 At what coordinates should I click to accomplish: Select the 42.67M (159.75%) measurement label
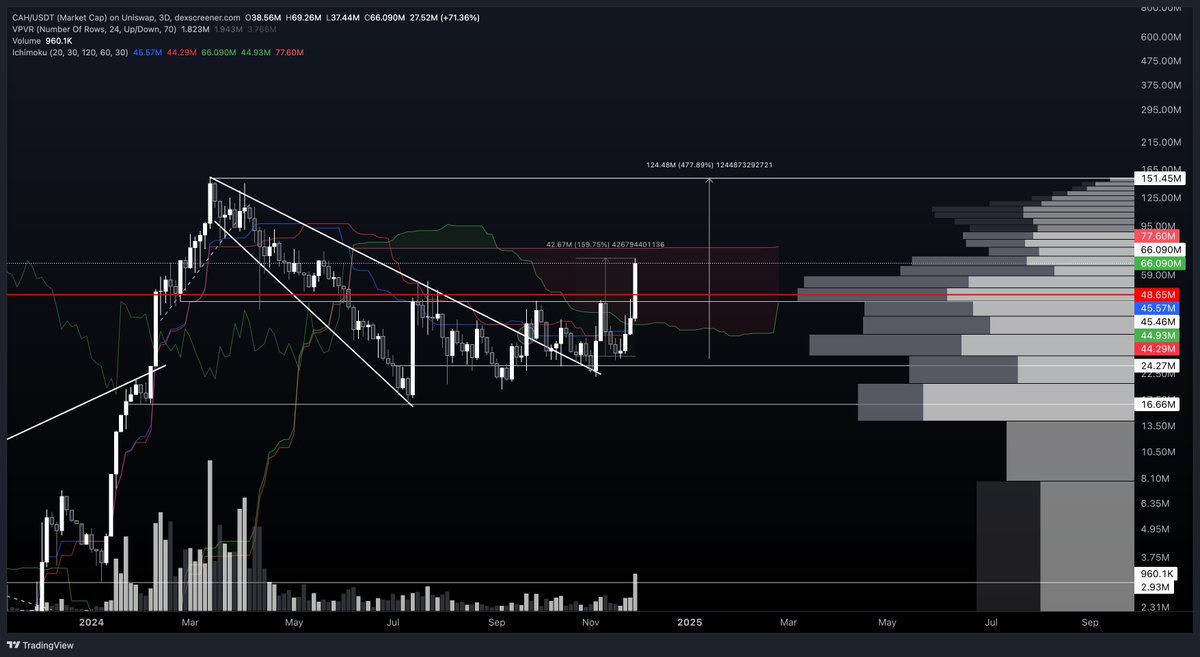pos(605,244)
